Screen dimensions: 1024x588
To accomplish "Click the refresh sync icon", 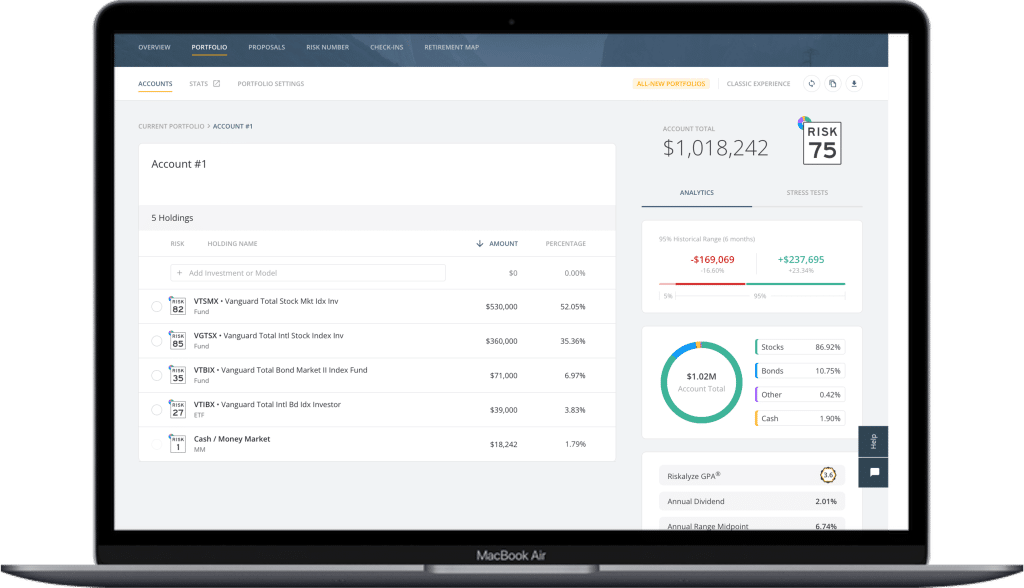I will tap(811, 84).
